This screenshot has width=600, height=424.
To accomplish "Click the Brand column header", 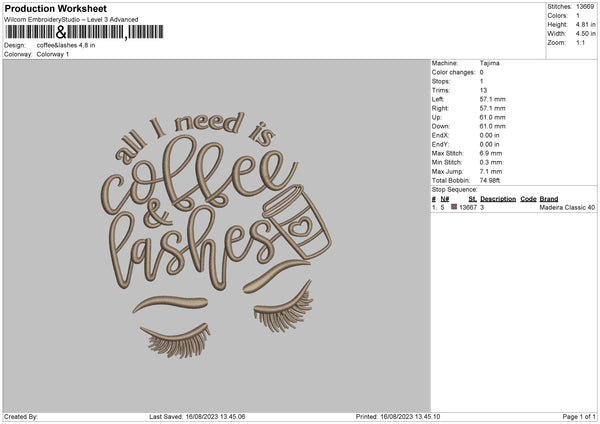I will pyautogui.click(x=549, y=199).
